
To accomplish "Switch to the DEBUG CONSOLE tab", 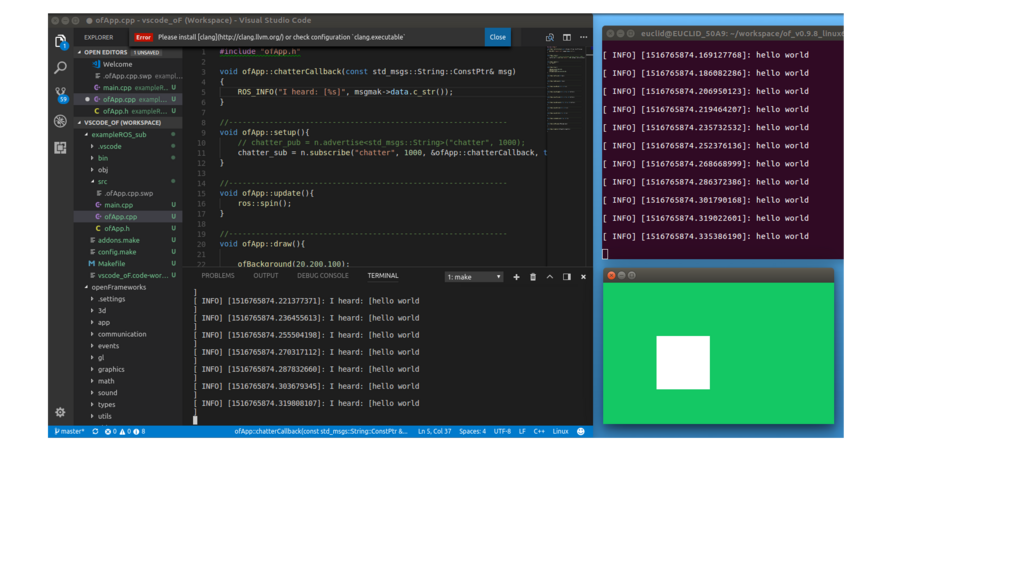I will (322, 276).
